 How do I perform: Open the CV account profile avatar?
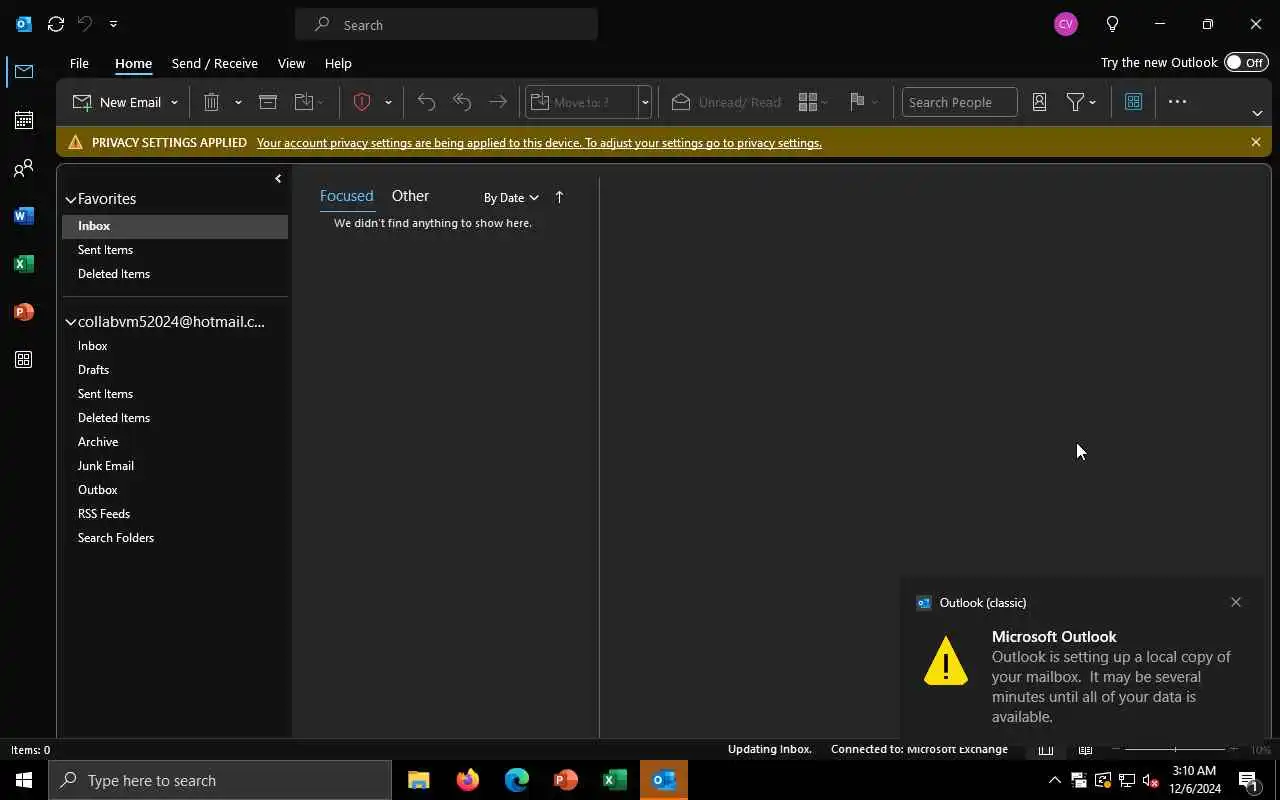[x=1066, y=24]
